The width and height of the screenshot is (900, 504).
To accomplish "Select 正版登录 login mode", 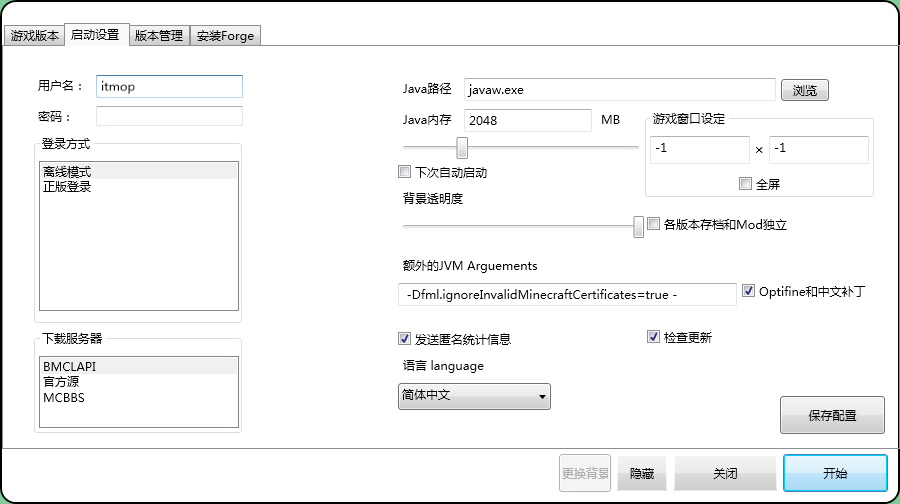I will point(68,187).
